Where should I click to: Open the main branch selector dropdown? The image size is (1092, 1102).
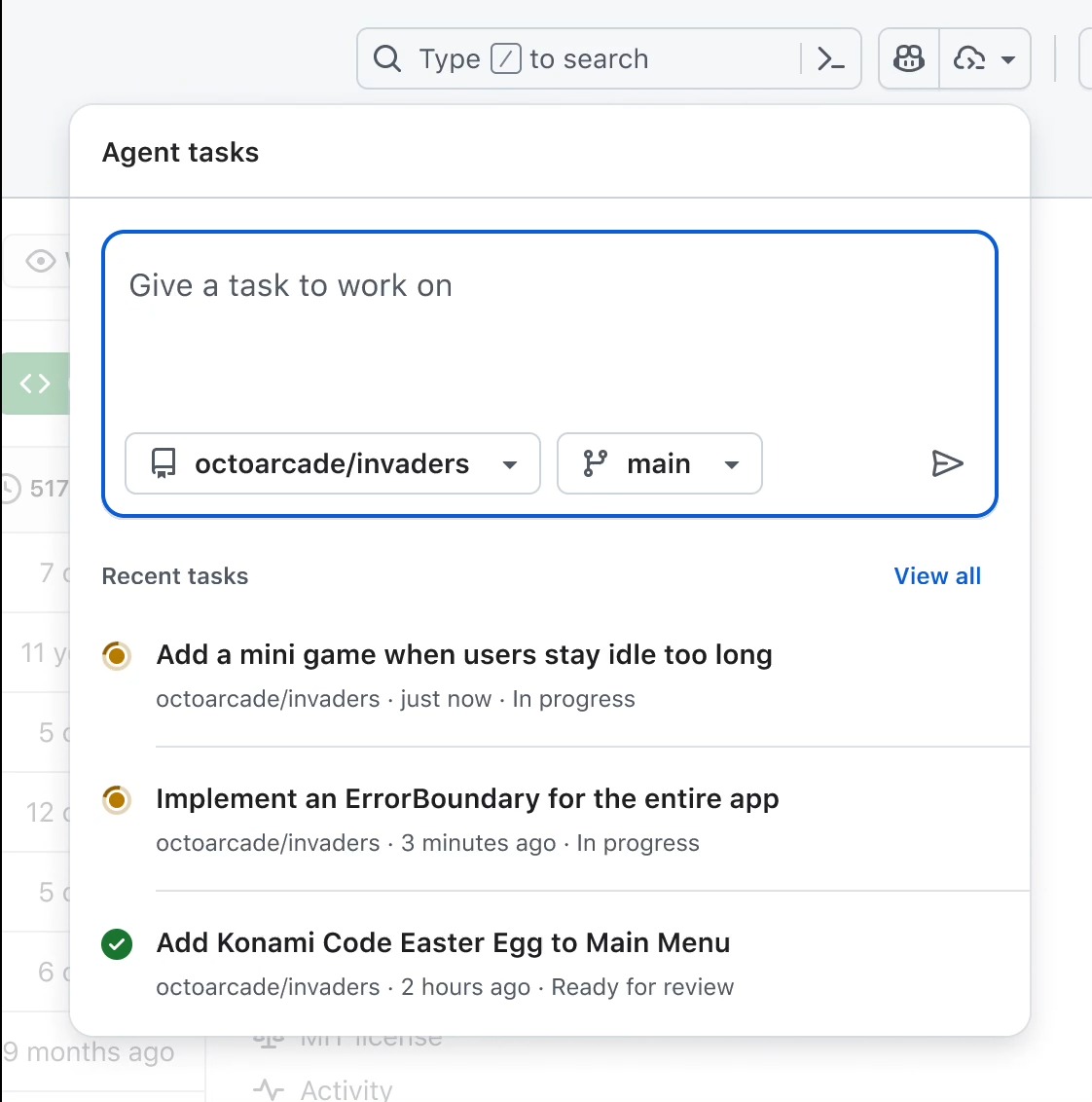pyautogui.click(x=659, y=463)
